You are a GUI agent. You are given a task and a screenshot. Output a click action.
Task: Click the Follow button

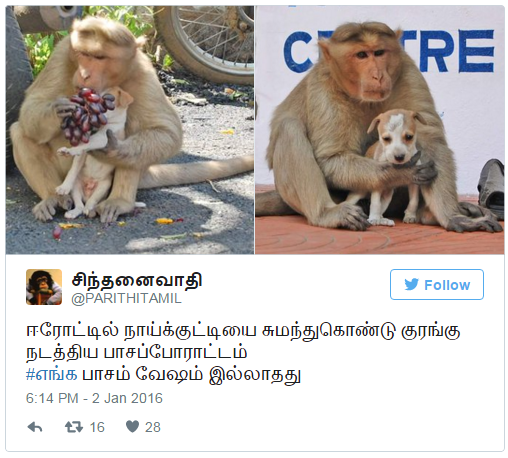tap(437, 284)
